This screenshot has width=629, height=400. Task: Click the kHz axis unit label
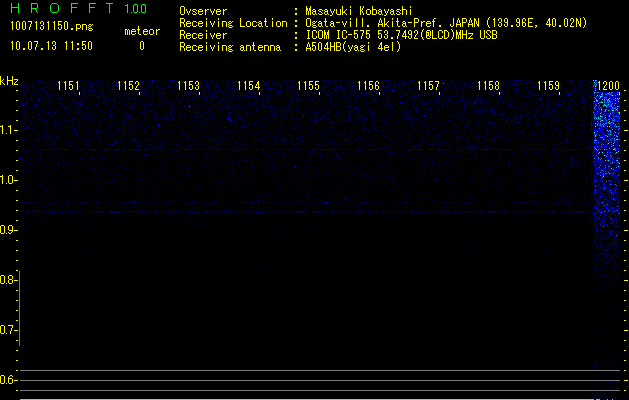point(9,81)
